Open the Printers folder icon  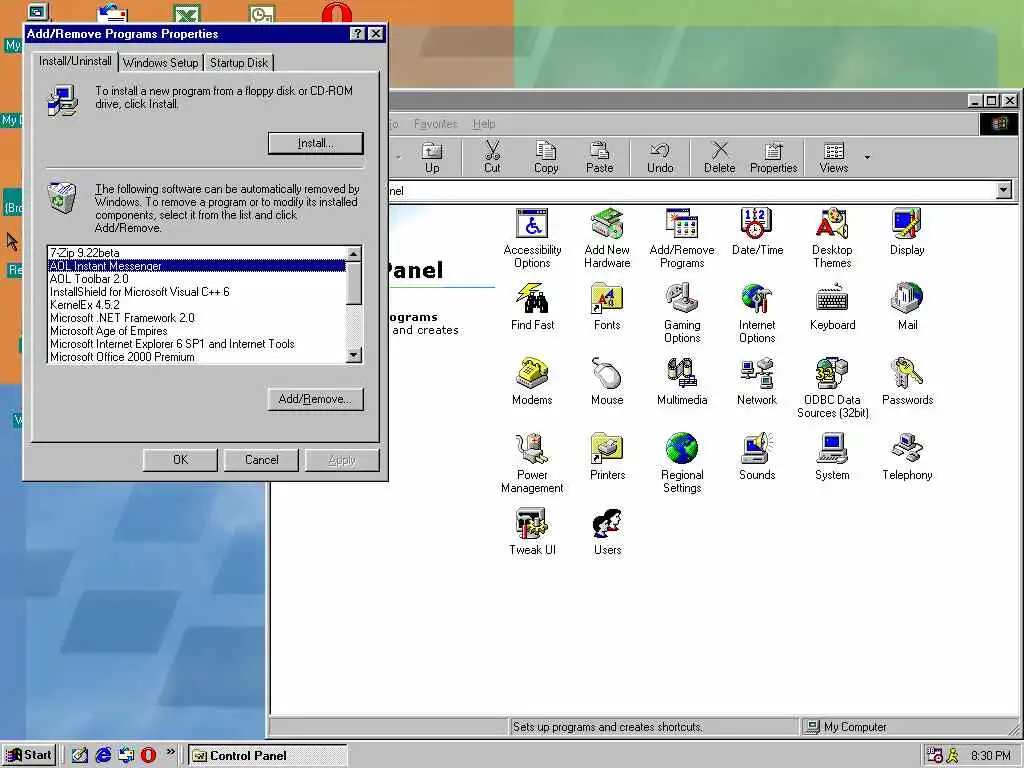tap(607, 457)
